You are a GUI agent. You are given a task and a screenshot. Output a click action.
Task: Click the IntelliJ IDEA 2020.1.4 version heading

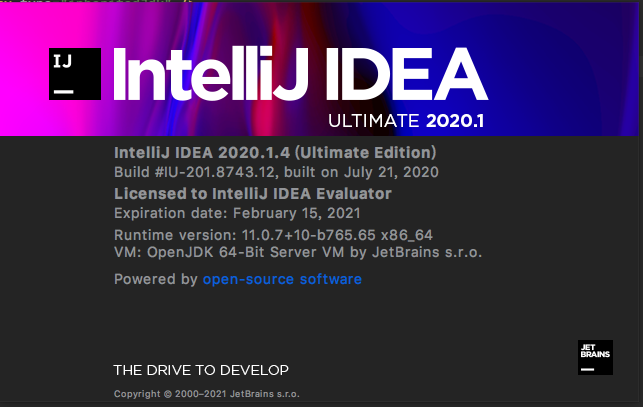(x=275, y=153)
